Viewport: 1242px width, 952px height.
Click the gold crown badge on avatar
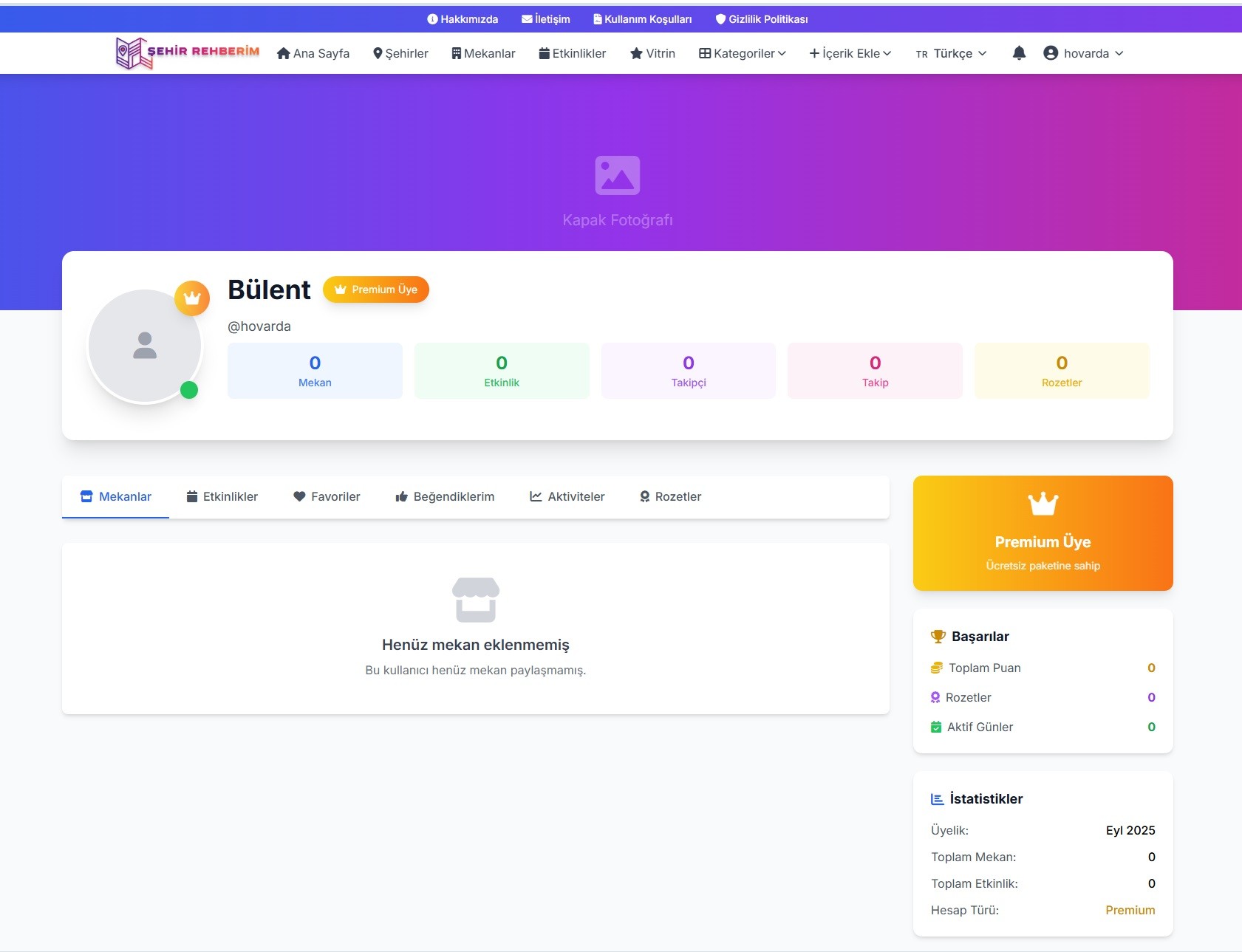(x=192, y=298)
